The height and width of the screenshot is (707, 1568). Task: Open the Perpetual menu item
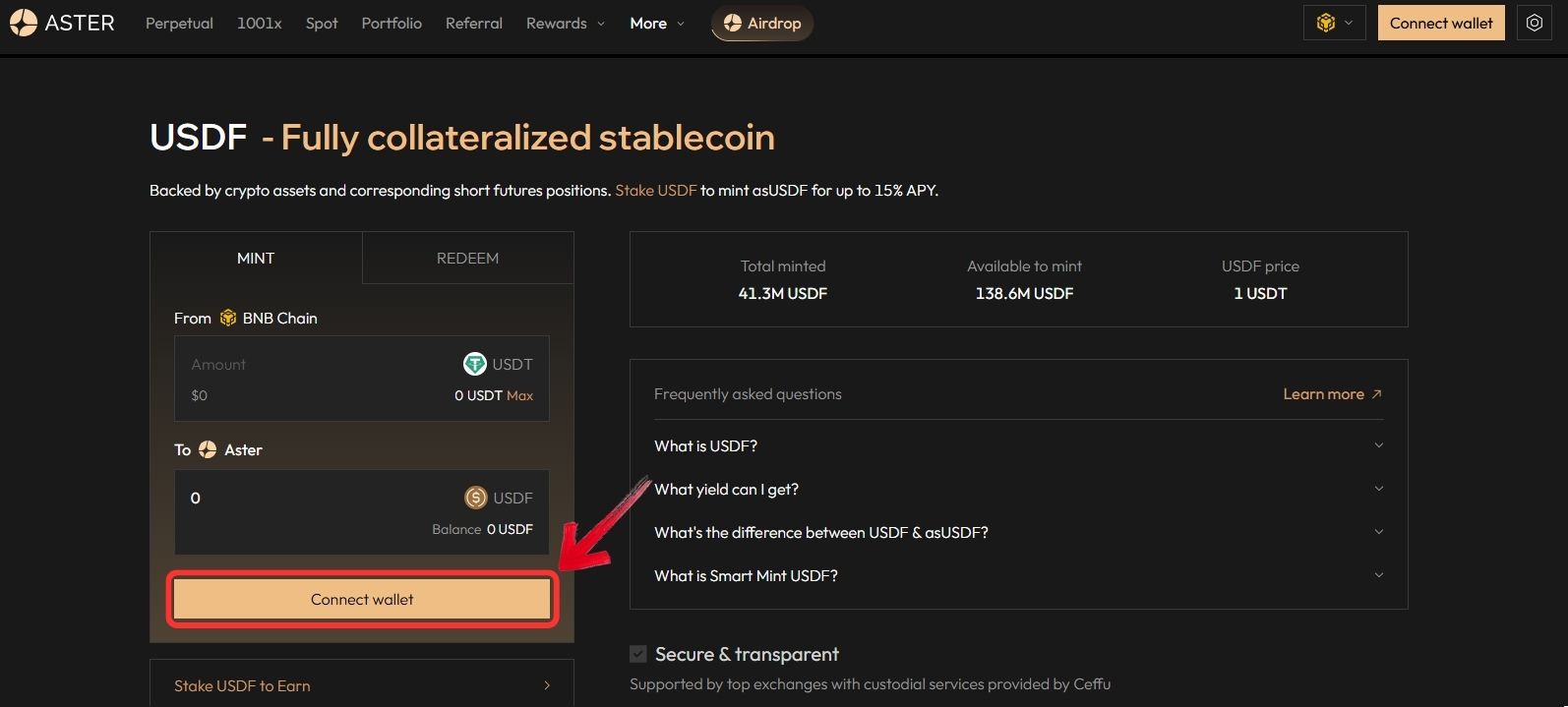click(179, 23)
